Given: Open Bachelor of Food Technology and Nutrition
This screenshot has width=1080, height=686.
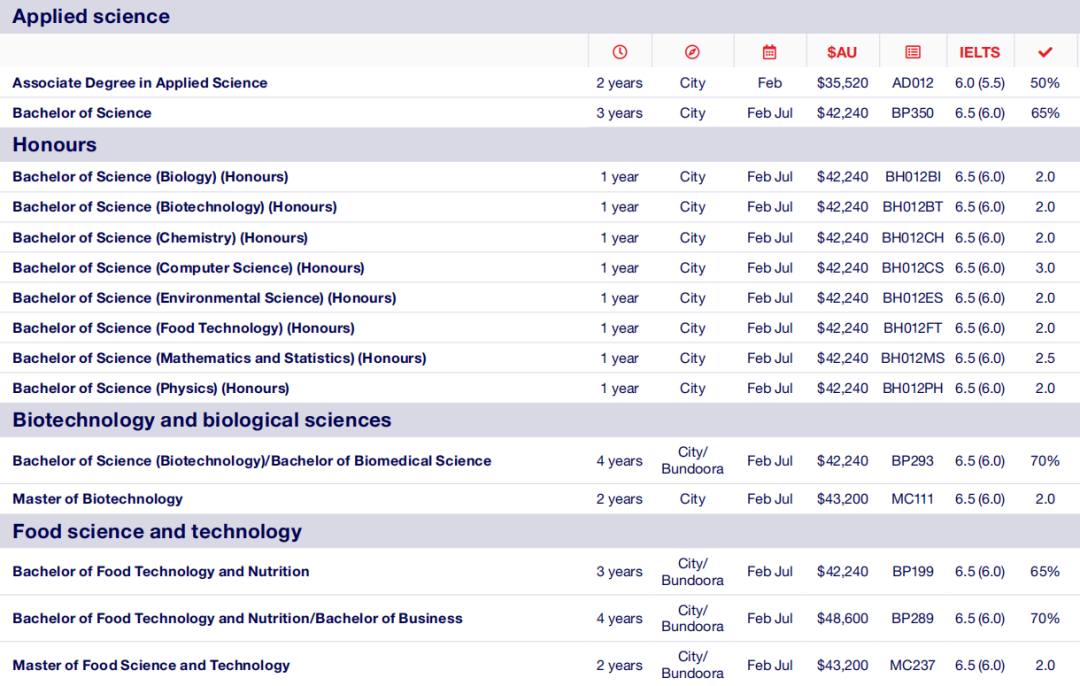Looking at the screenshot, I should (160, 572).
